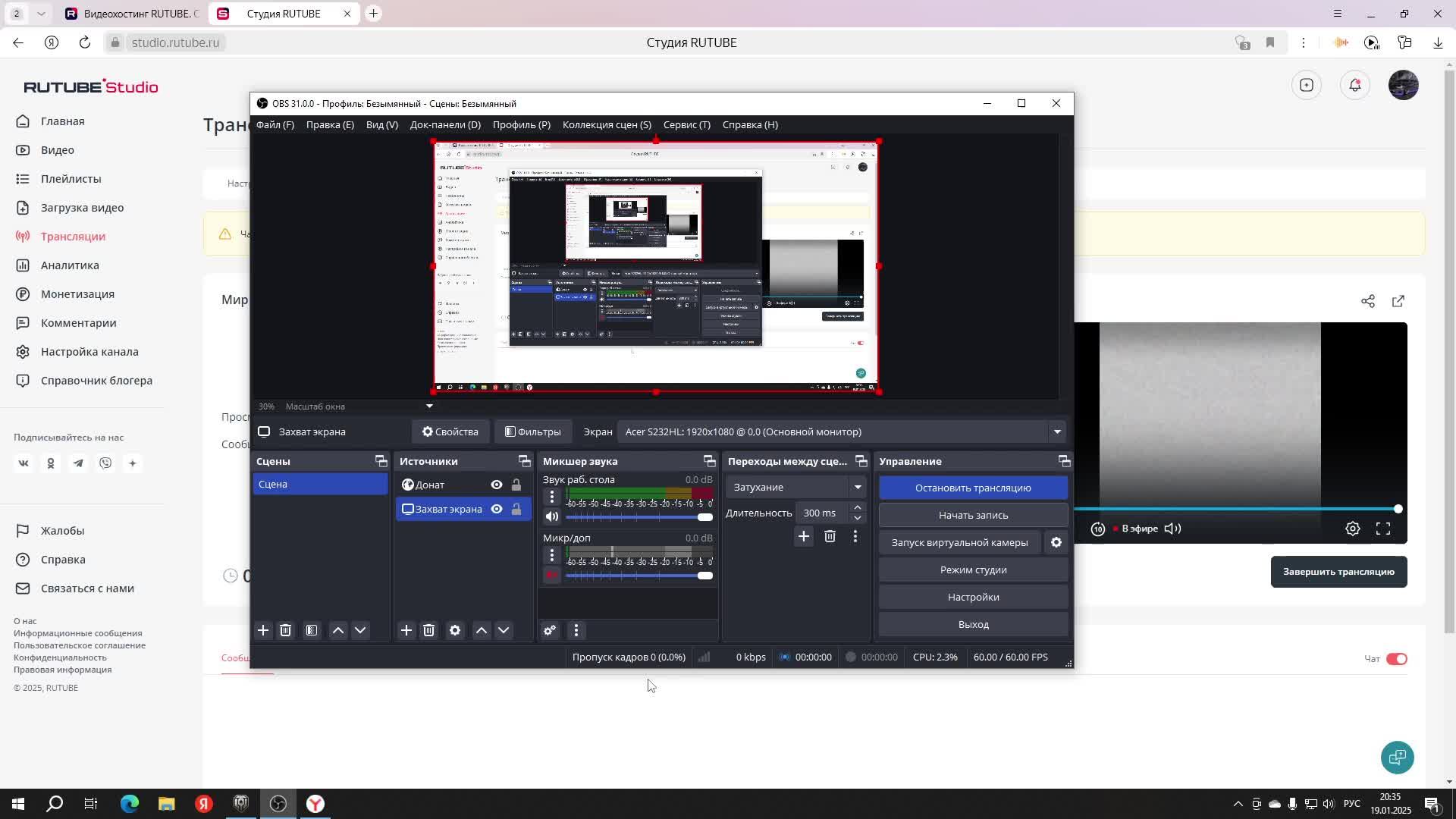Open OBS Настройки button
Screen dimensions: 1456x819
click(974, 597)
